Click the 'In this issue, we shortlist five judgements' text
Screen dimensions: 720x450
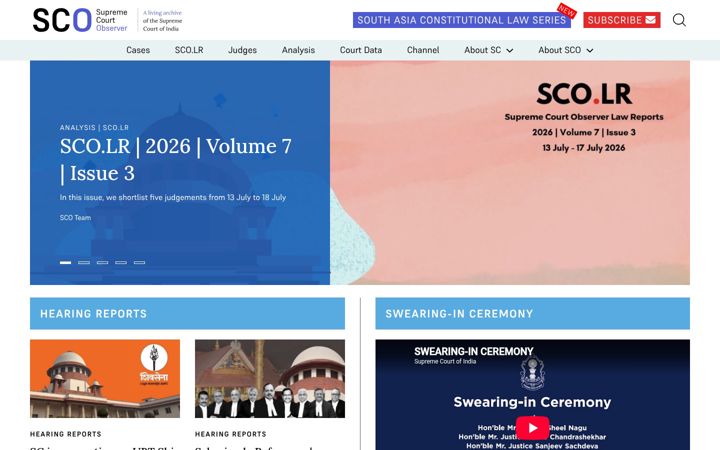coord(173,197)
